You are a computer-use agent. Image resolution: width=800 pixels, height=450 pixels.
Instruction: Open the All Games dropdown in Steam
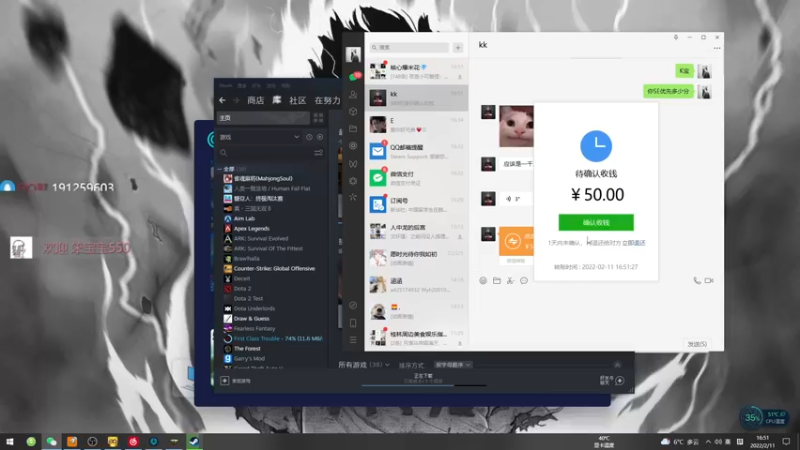point(364,365)
